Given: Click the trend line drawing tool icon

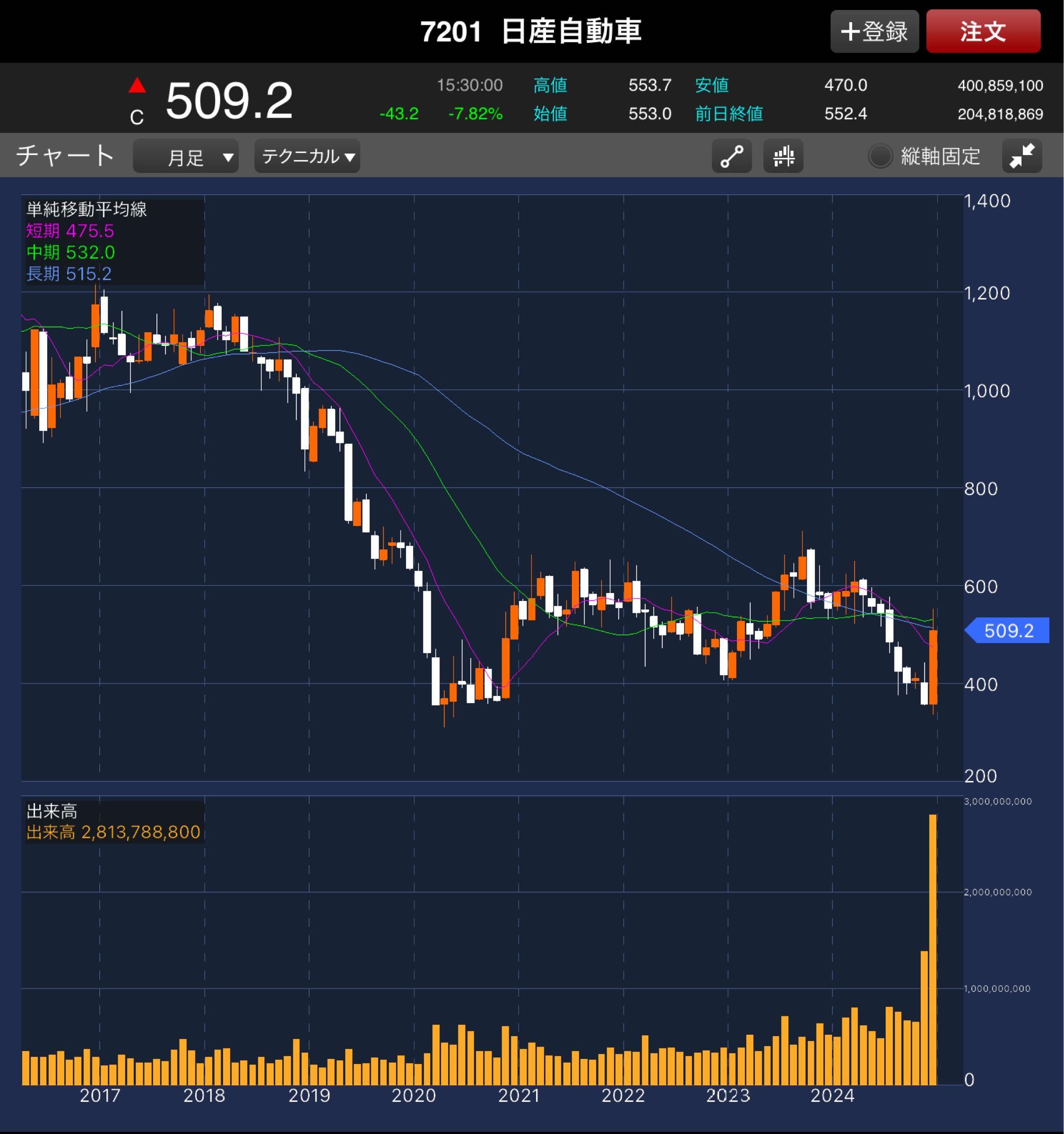Looking at the screenshot, I should tap(731, 156).
